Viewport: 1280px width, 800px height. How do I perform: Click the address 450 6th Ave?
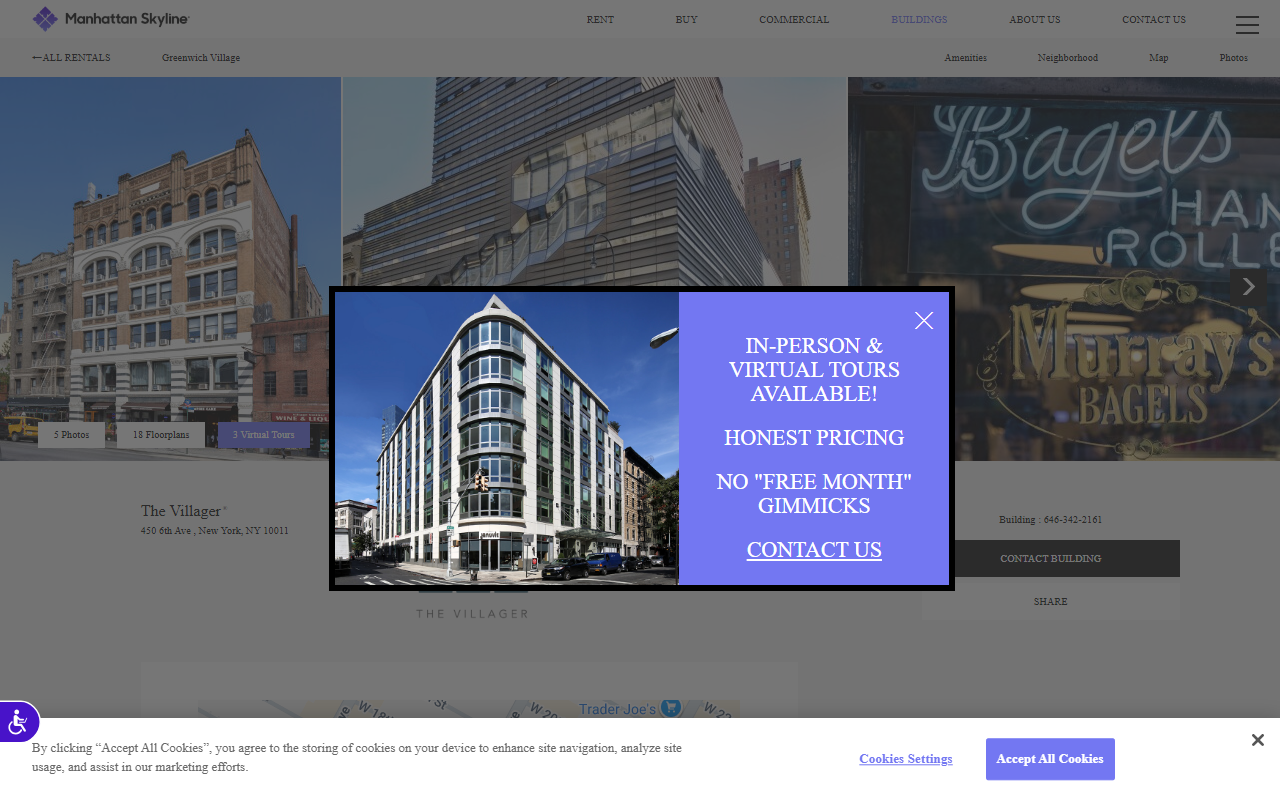[214, 531]
